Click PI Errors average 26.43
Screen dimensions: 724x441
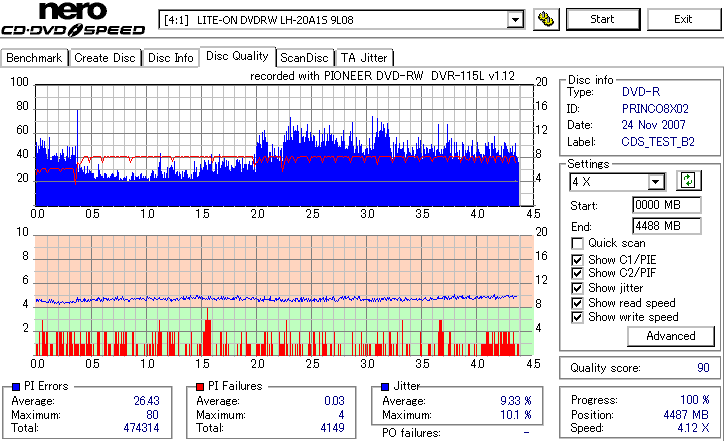tap(146, 401)
